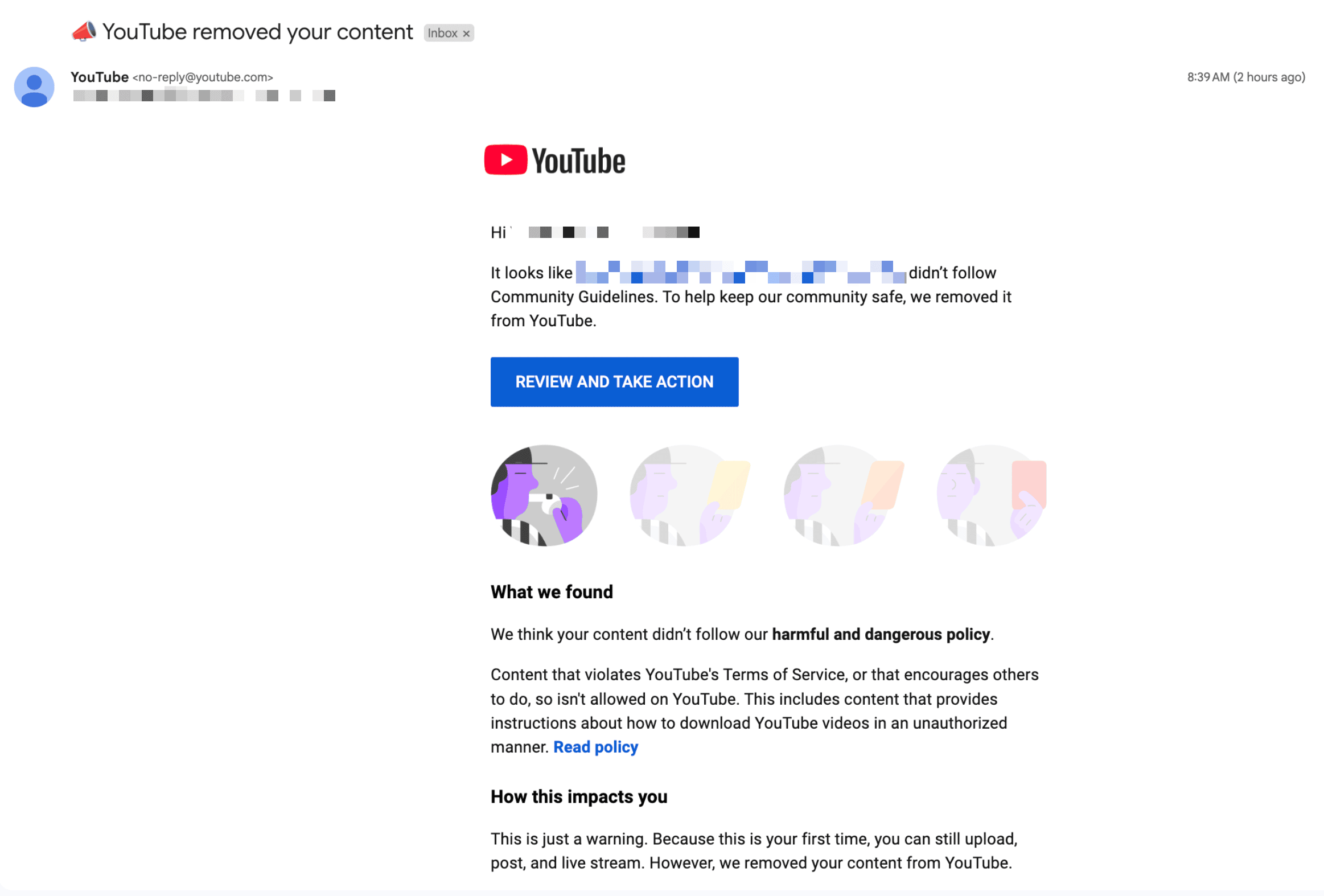Expand the blurred recipient details line
This screenshot has height=896, width=1324.
tap(204, 96)
